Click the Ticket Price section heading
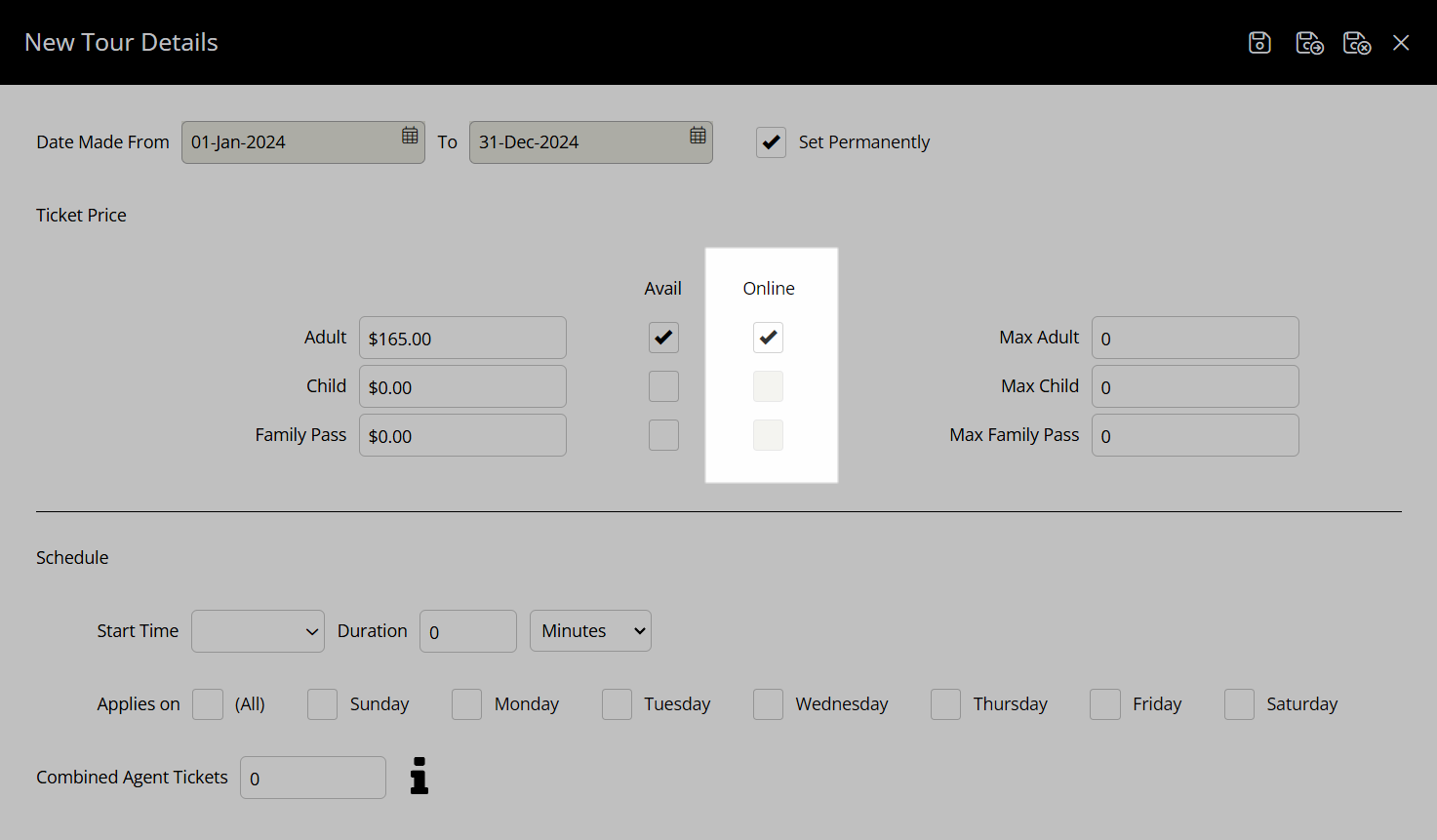1437x840 pixels. pyautogui.click(x=81, y=216)
